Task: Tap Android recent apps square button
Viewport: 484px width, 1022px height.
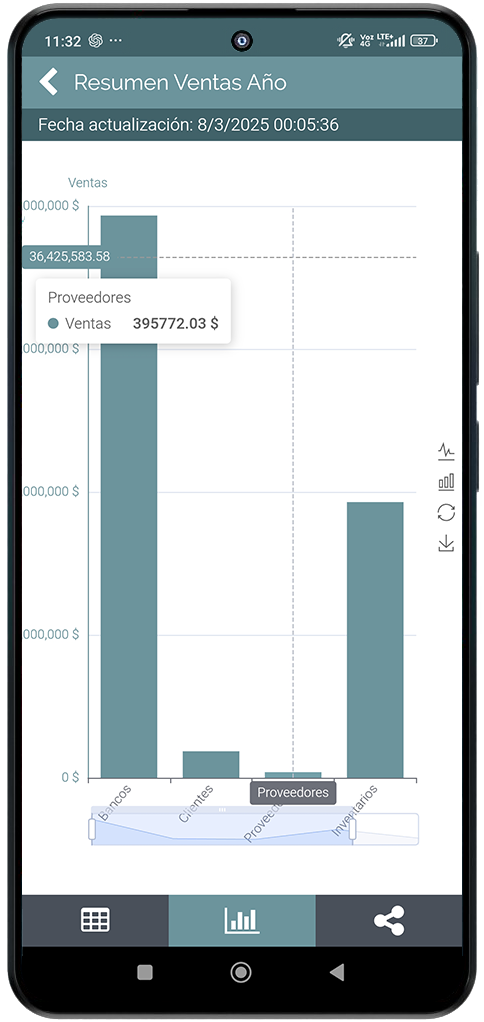Action: [x=145, y=972]
